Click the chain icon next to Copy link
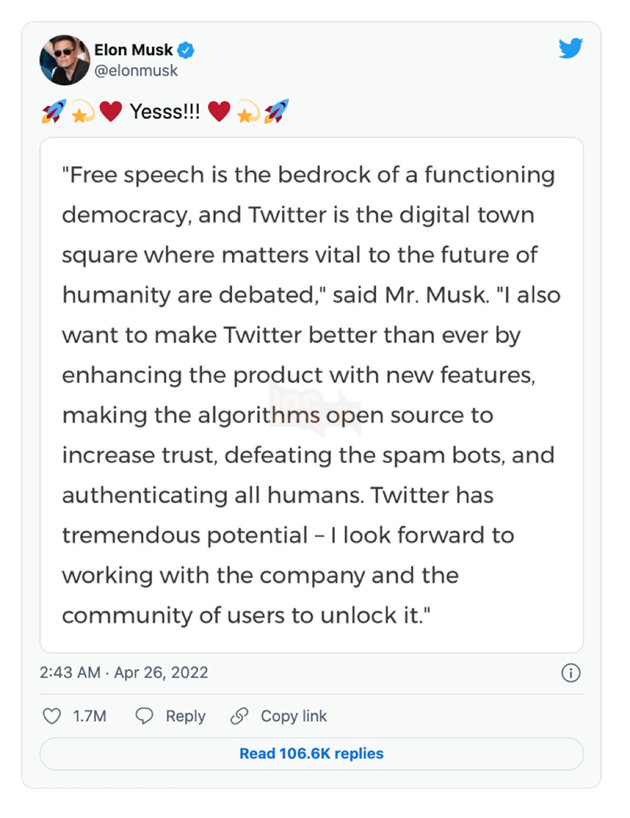Image resolution: width=630 pixels, height=818 pixels. 238,716
